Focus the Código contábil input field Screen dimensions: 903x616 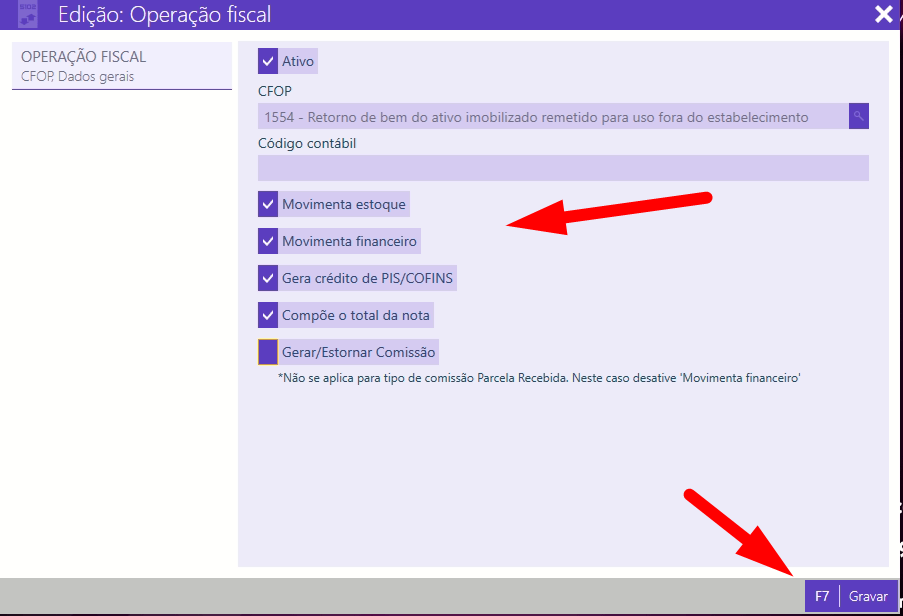[563, 168]
